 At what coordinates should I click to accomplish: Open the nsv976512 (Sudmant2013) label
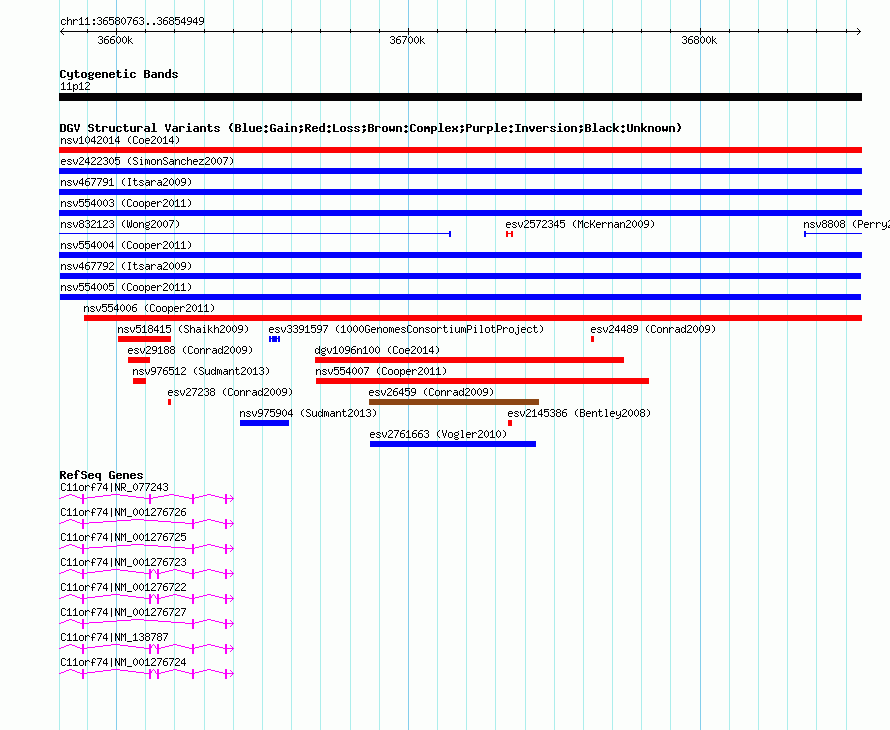[201, 371]
